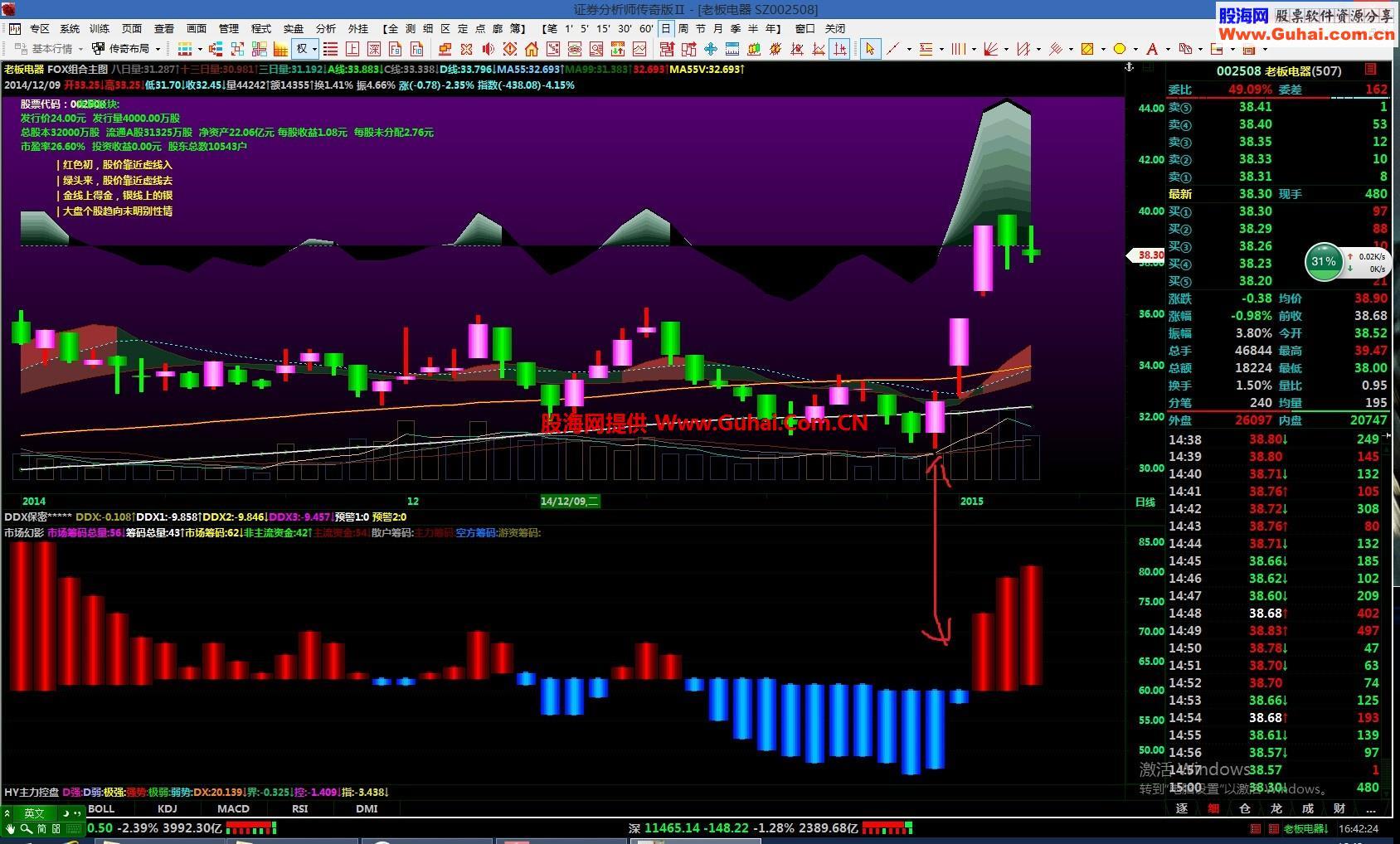Open the home page house icon

[532, 49]
